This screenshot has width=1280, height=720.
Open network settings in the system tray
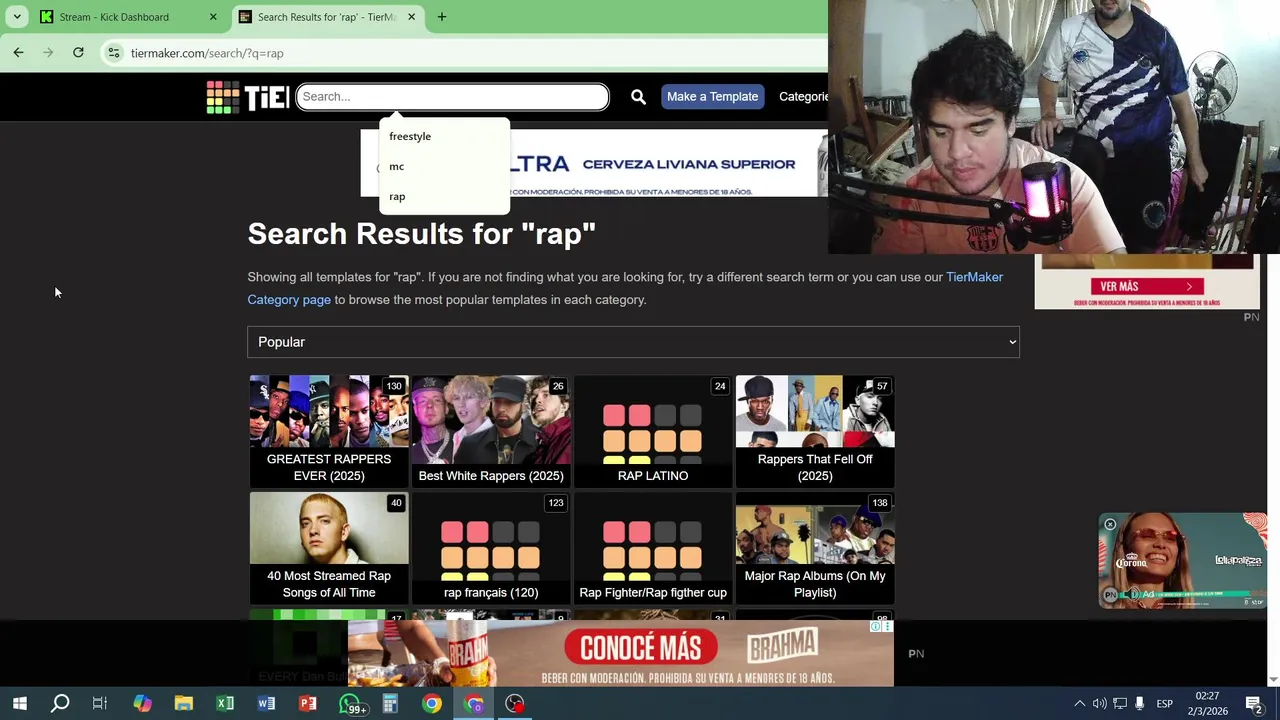coord(1120,704)
